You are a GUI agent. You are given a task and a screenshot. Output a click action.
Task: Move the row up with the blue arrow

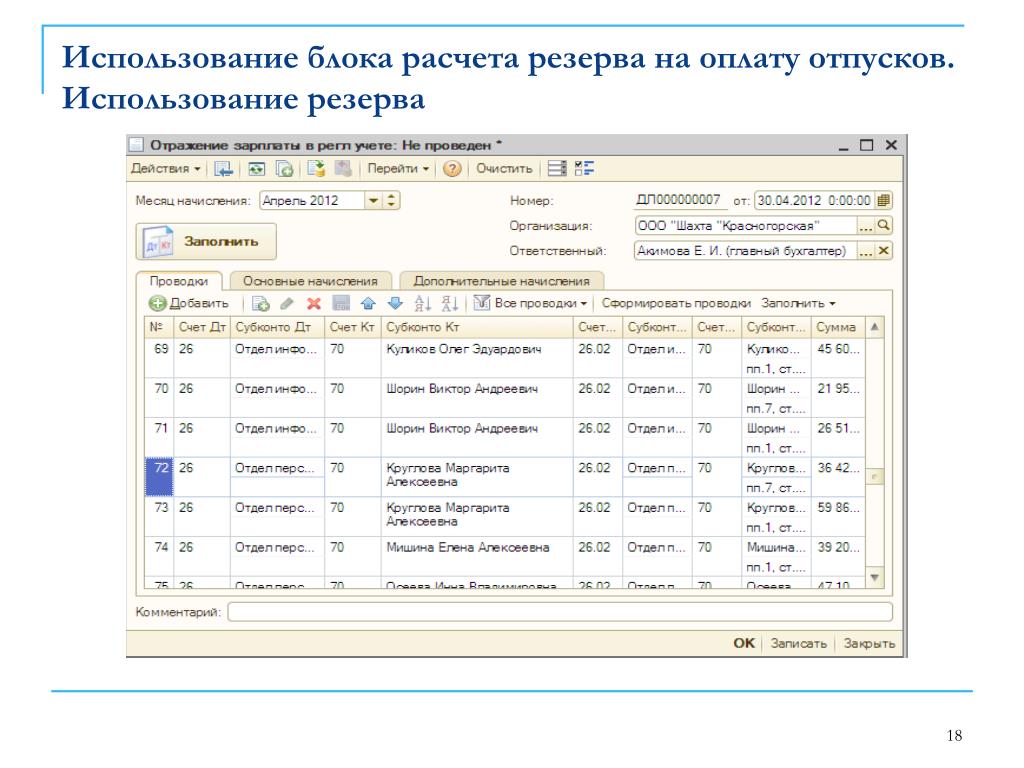point(368,303)
